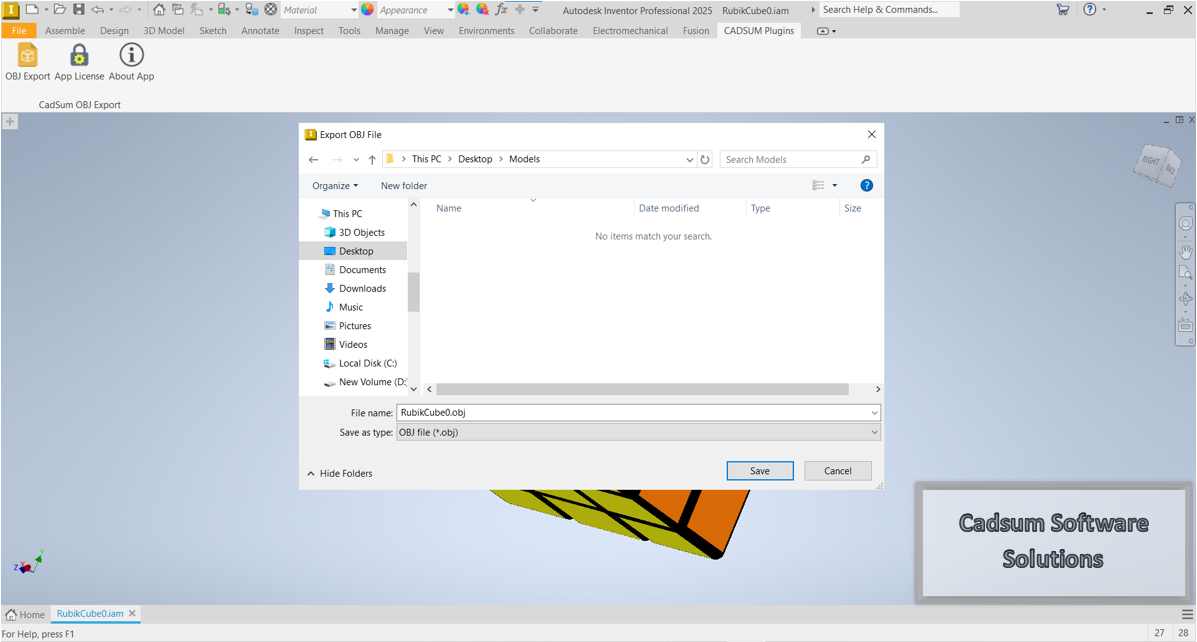Click the shopping cart icon in title bar
Image resolution: width=1197 pixels, height=642 pixels.
[1063, 10]
